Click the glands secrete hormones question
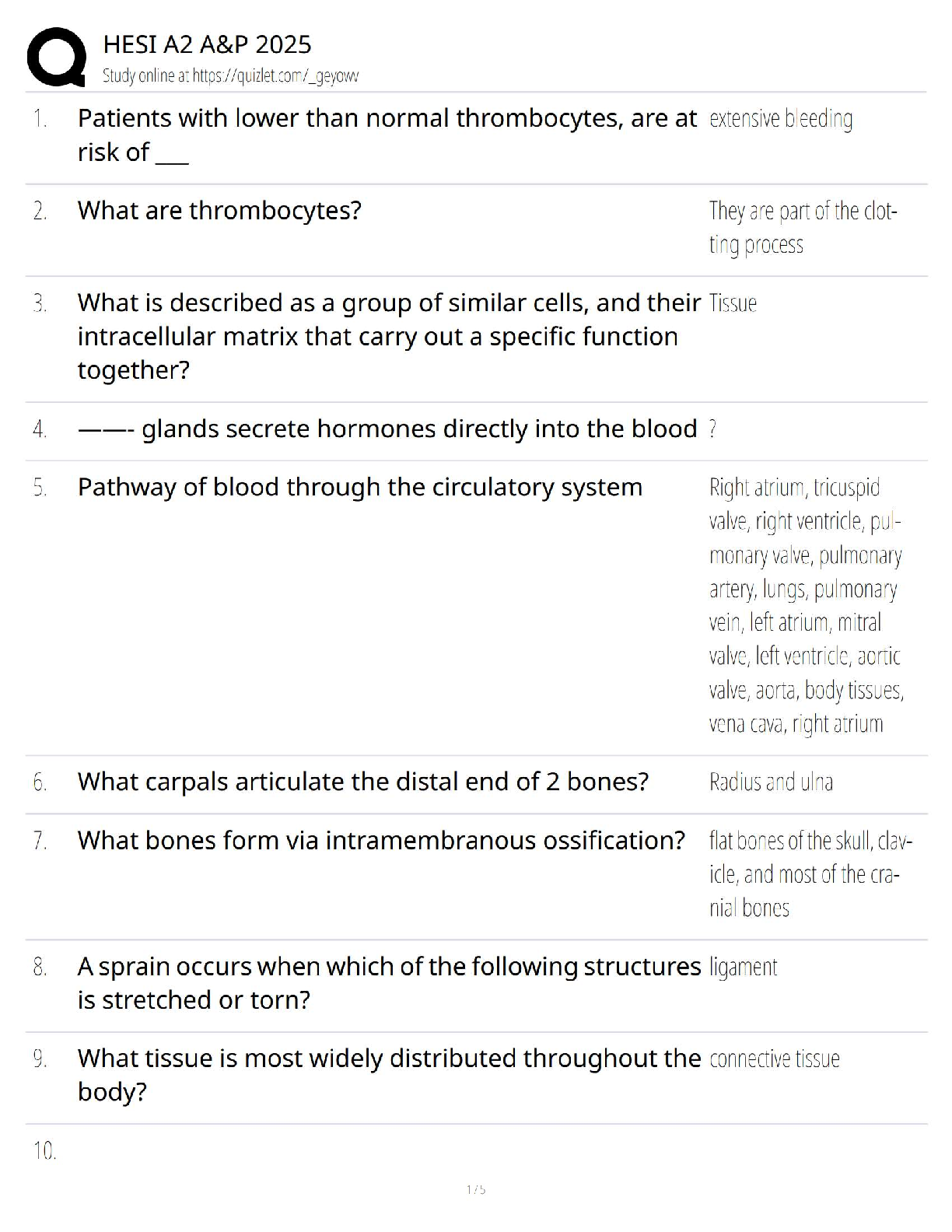Image resolution: width=952 pixels, height=1232 pixels. pos(387,429)
